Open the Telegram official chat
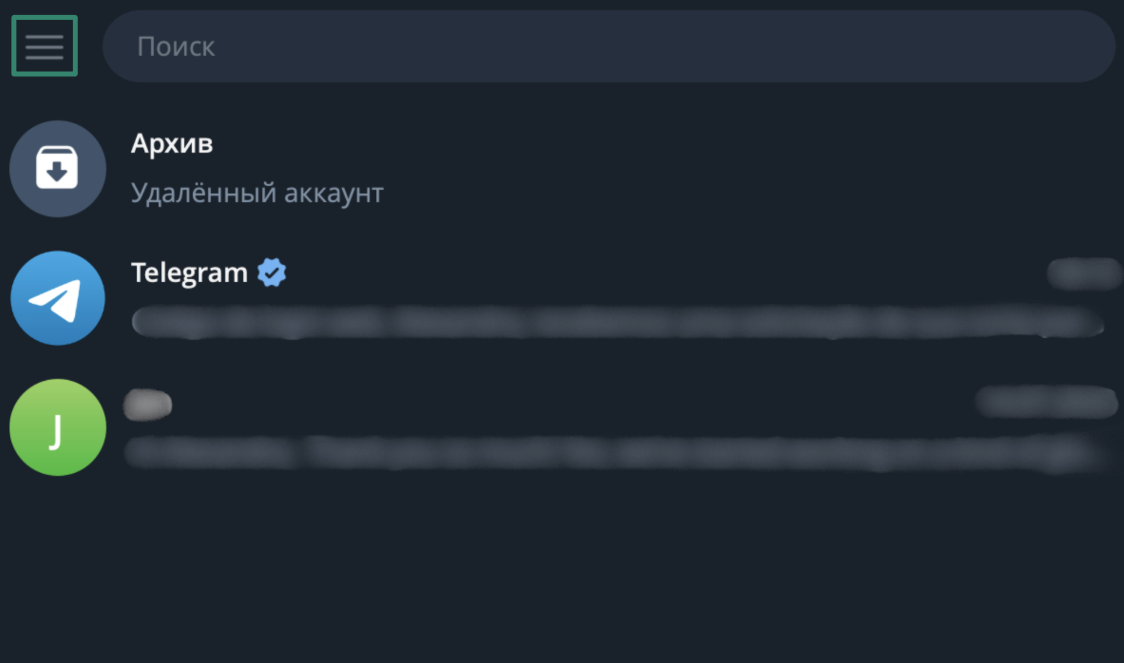1124x663 pixels. (x=500, y=298)
